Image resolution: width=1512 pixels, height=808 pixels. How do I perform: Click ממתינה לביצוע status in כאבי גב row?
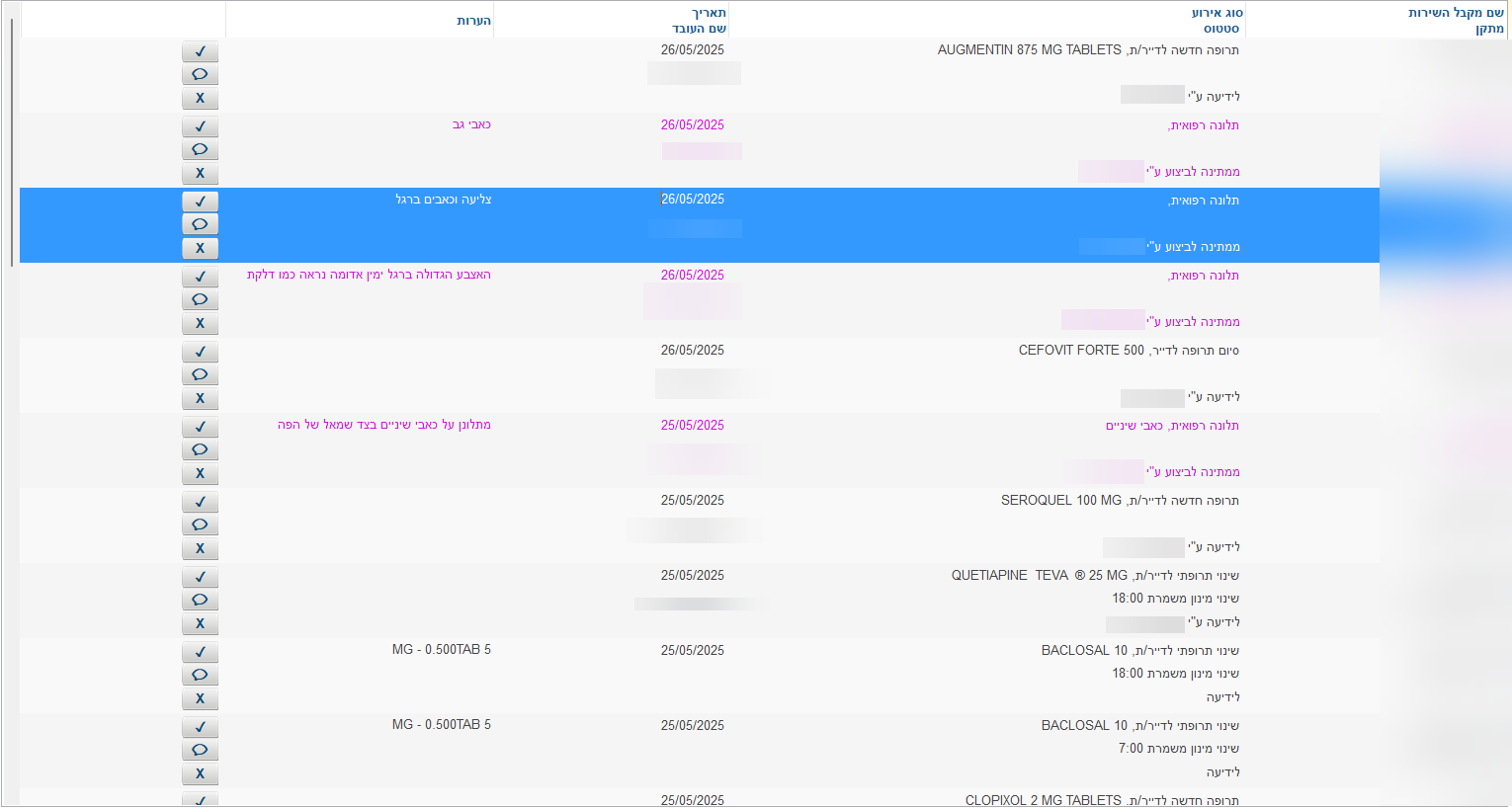(1194, 172)
